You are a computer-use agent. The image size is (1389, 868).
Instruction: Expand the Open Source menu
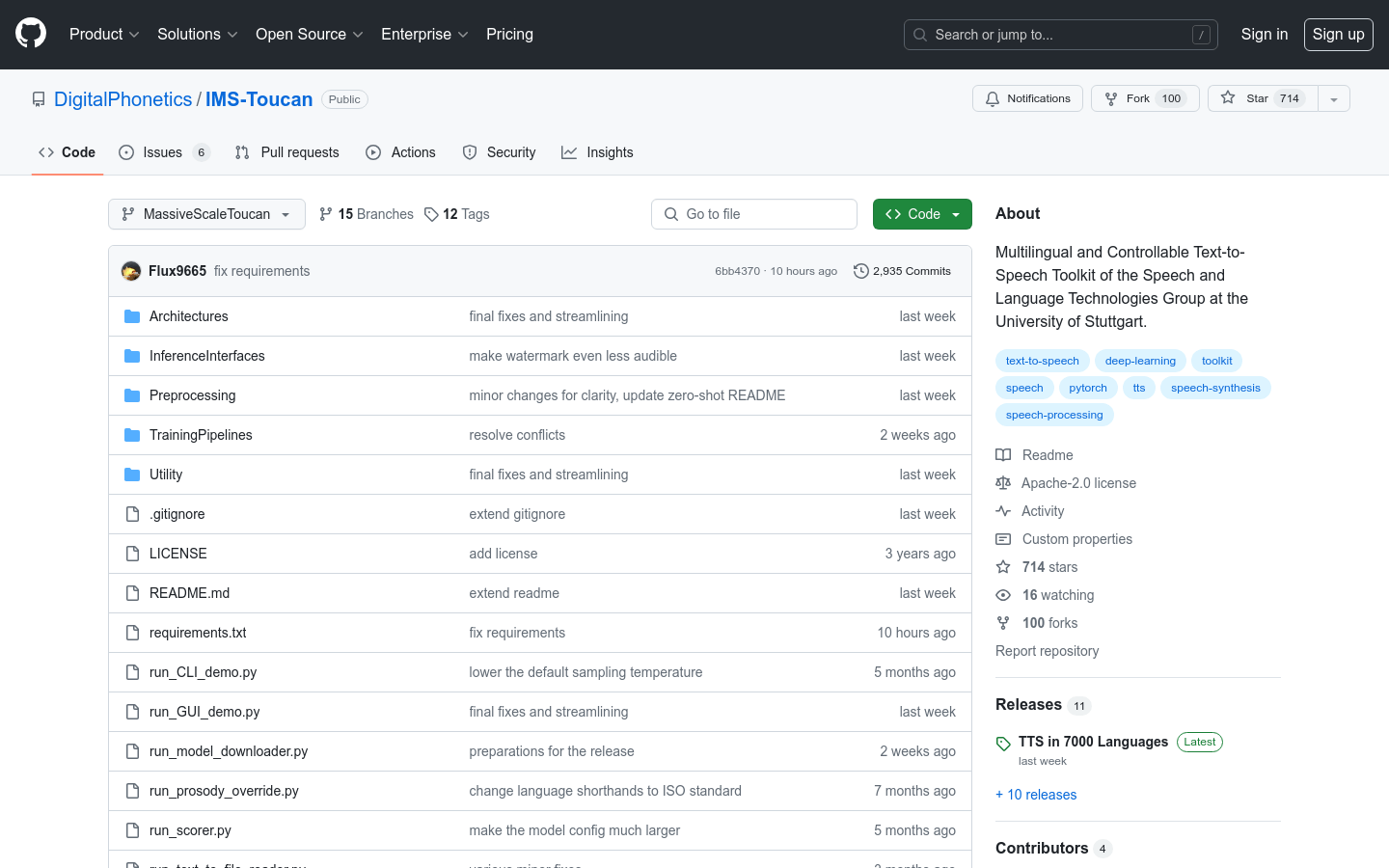tap(310, 34)
